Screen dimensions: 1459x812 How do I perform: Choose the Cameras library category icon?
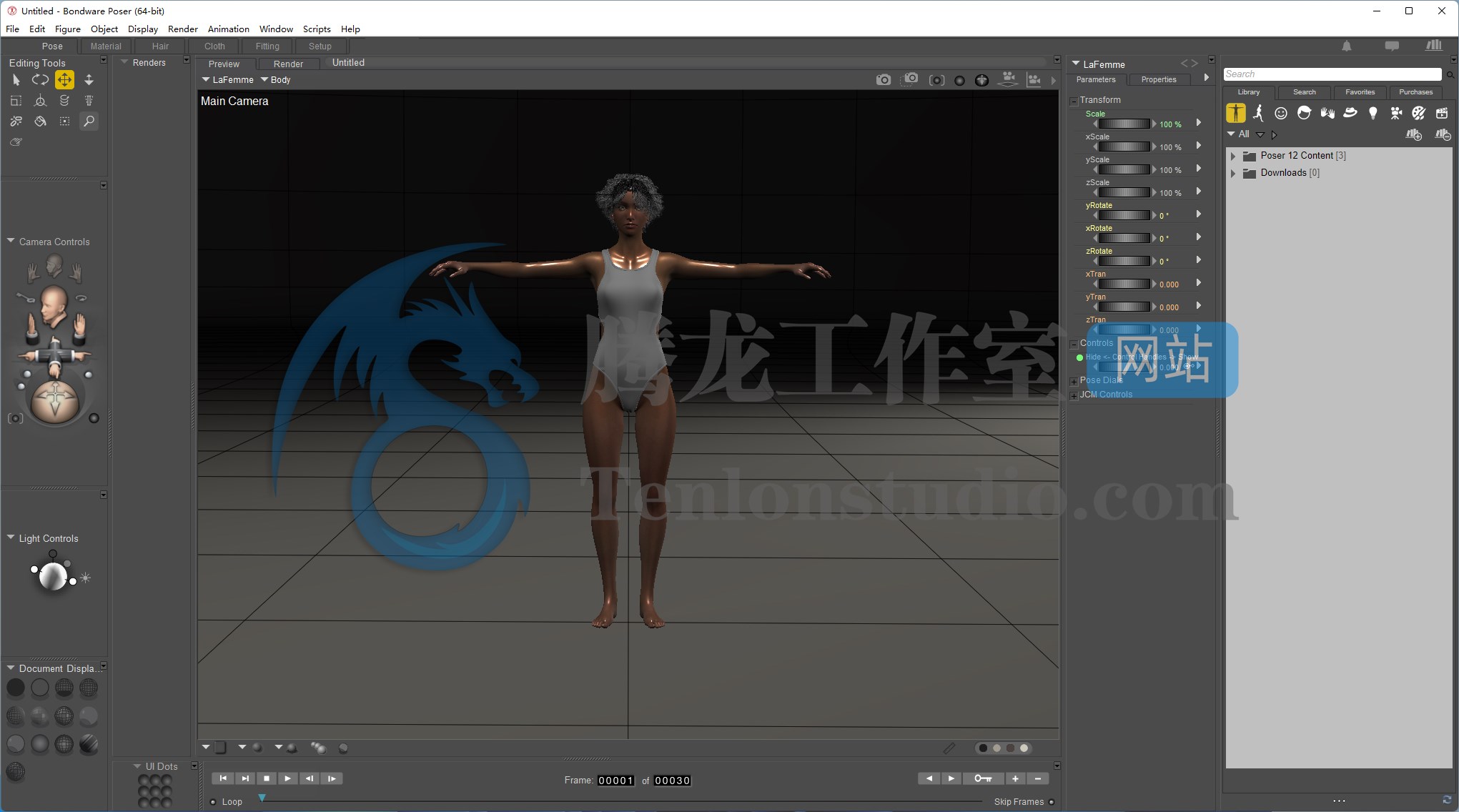pyautogui.click(x=1396, y=113)
